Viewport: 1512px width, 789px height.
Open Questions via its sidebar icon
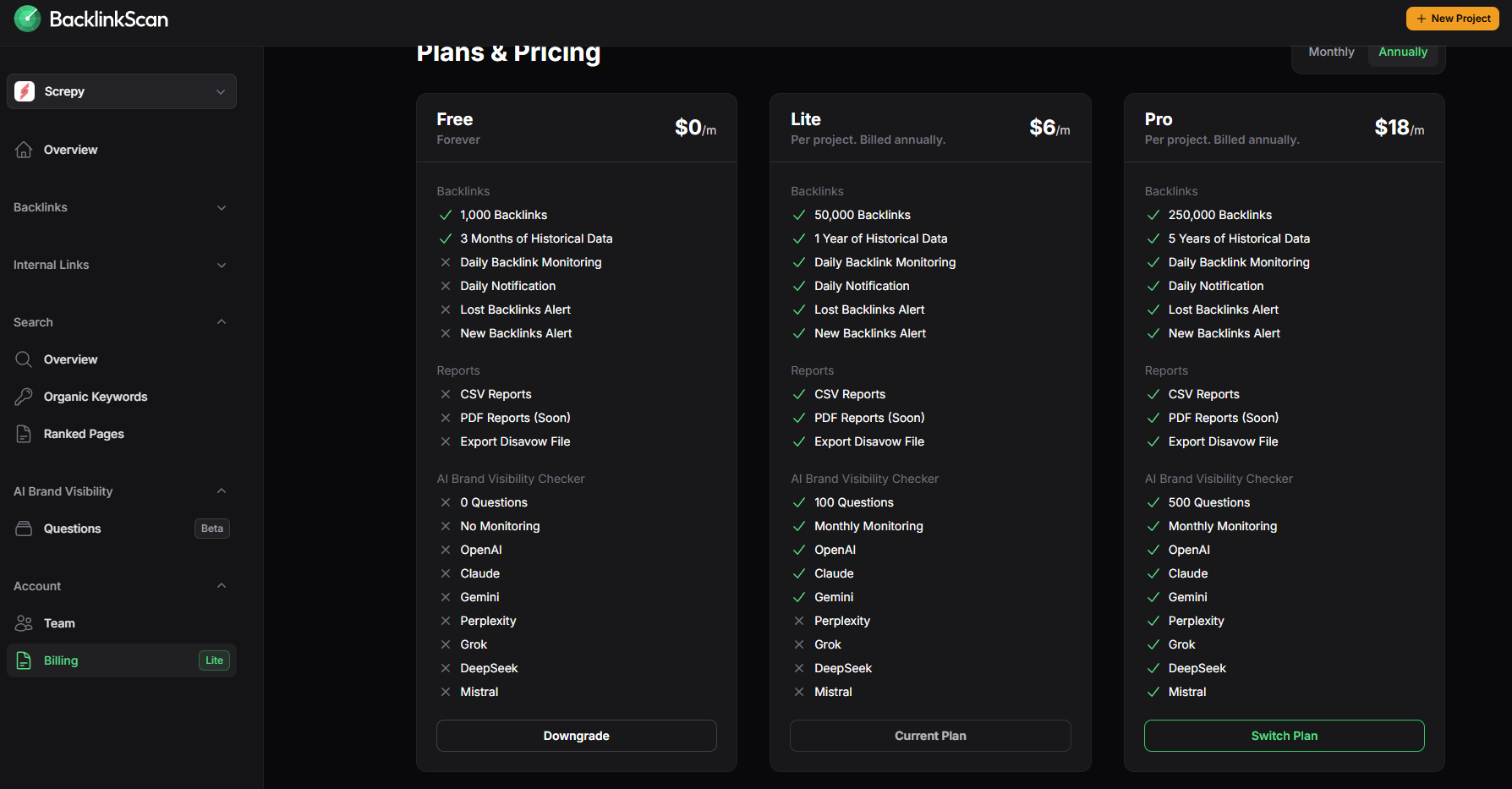pos(24,529)
